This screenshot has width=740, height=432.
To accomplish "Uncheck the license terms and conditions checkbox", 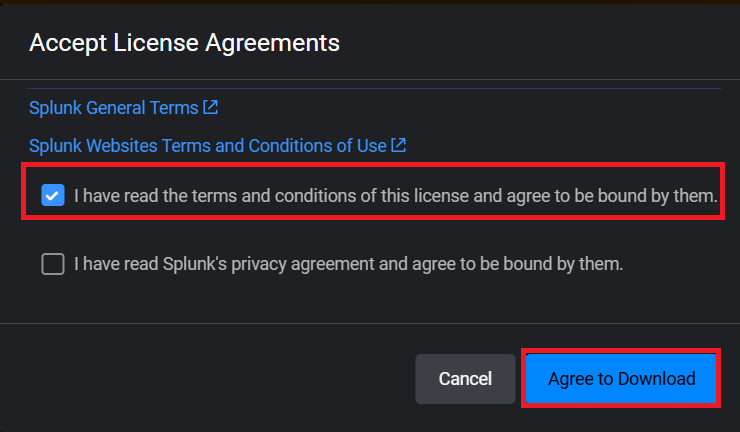I will click(53, 196).
